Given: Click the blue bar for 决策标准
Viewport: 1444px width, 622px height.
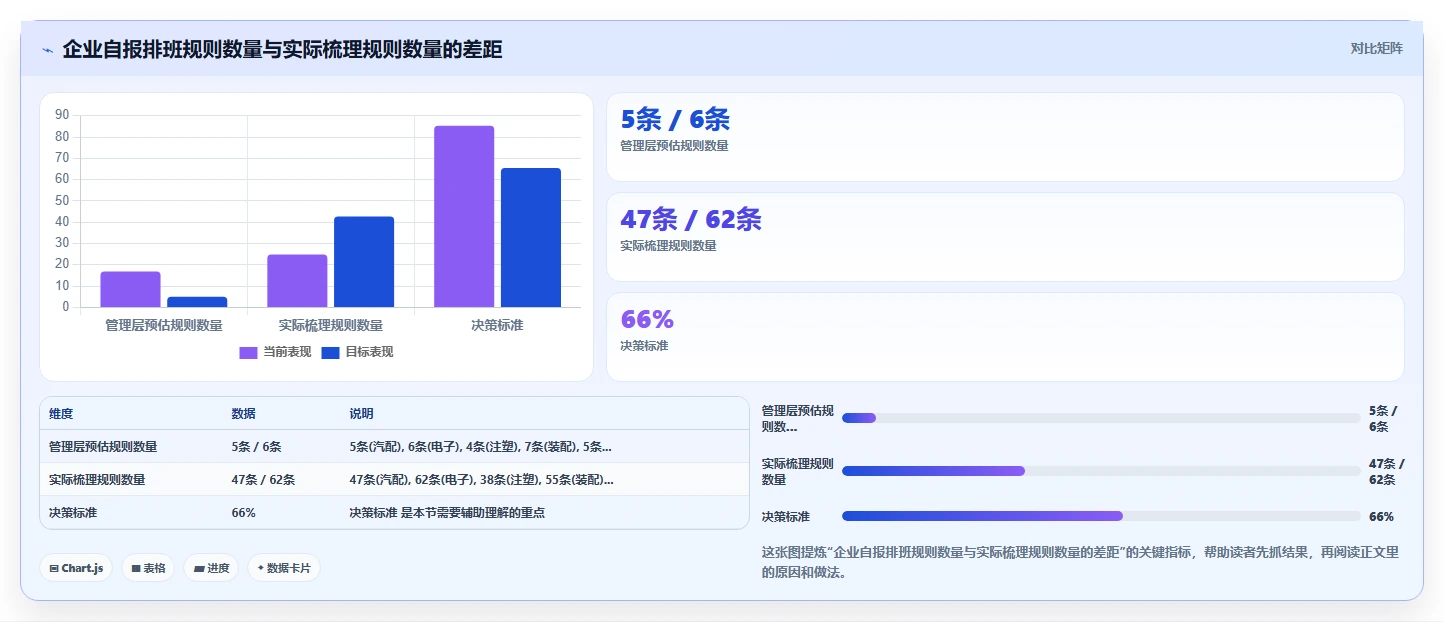Looking at the screenshot, I should pos(531,238).
